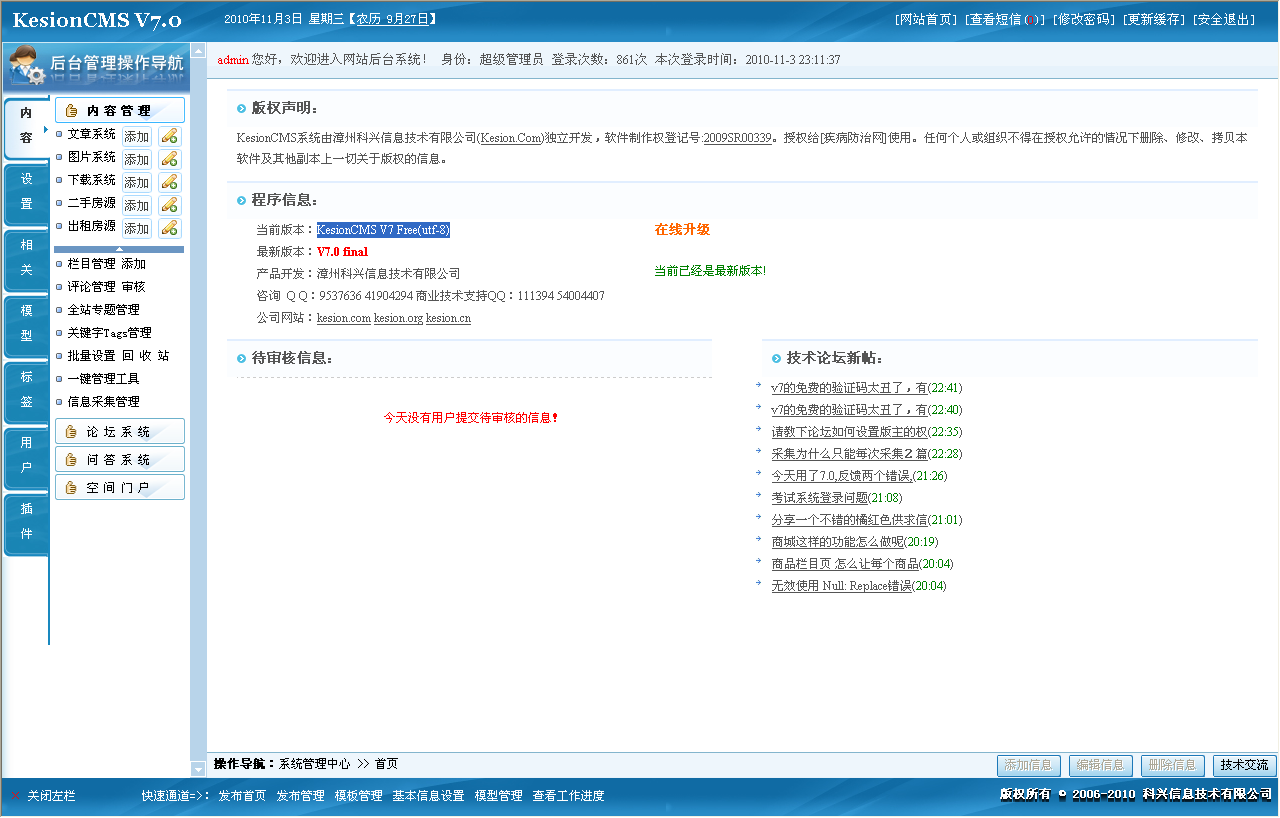Open forum post 商城这样的功能怎么做呢
Viewport: 1280px width, 818px height.
[x=838, y=542]
